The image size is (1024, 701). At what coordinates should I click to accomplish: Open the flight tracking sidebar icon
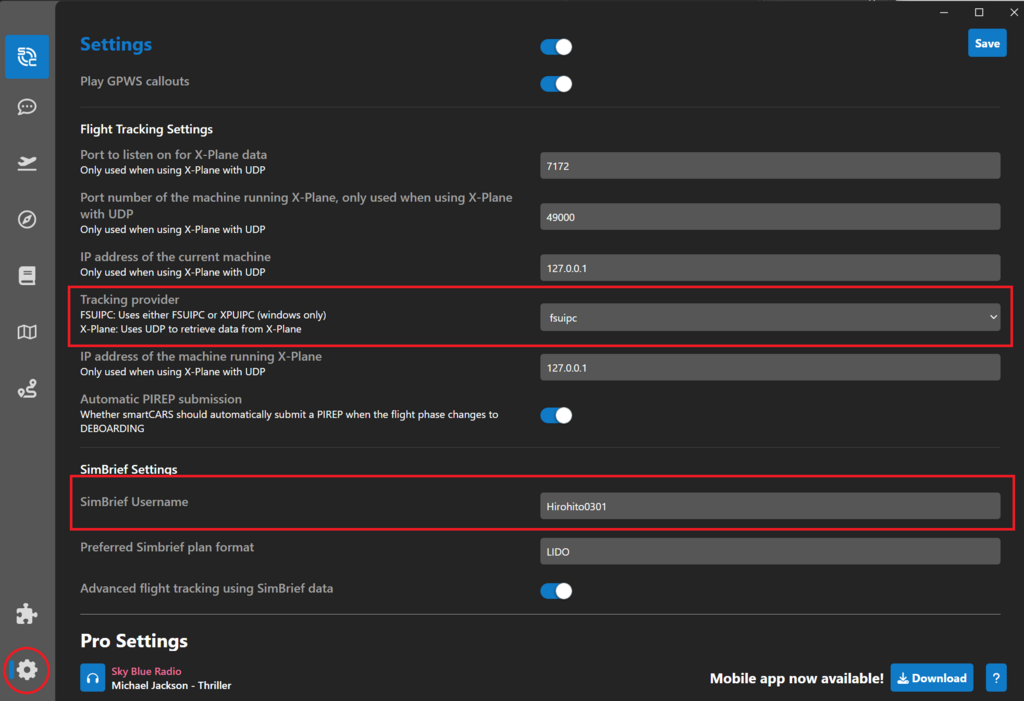(27, 57)
